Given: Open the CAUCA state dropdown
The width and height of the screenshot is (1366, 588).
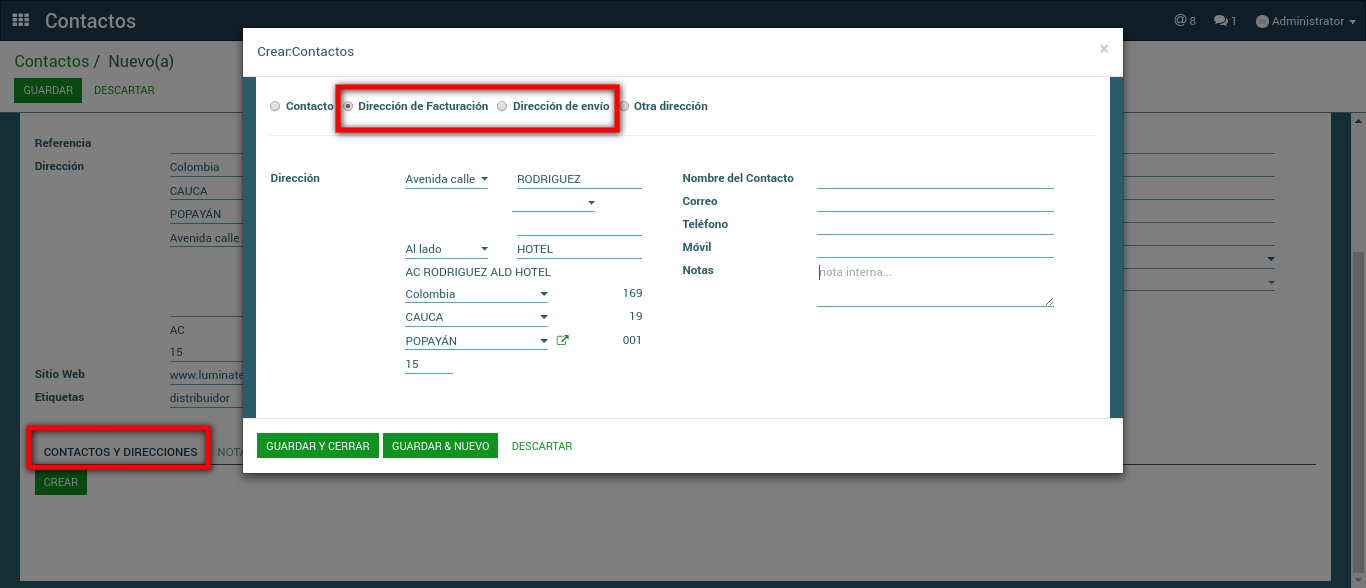Looking at the screenshot, I should click(x=476, y=318).
